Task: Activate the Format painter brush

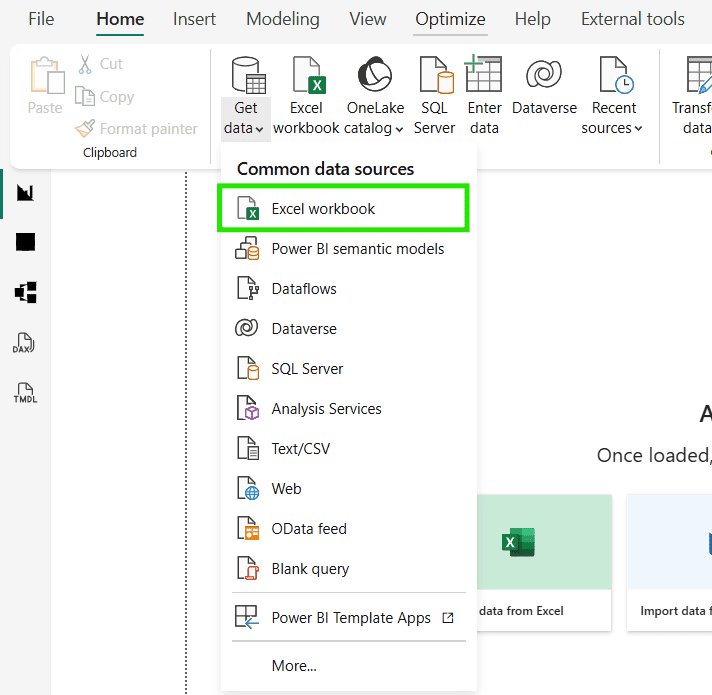Action: point(137,129)
